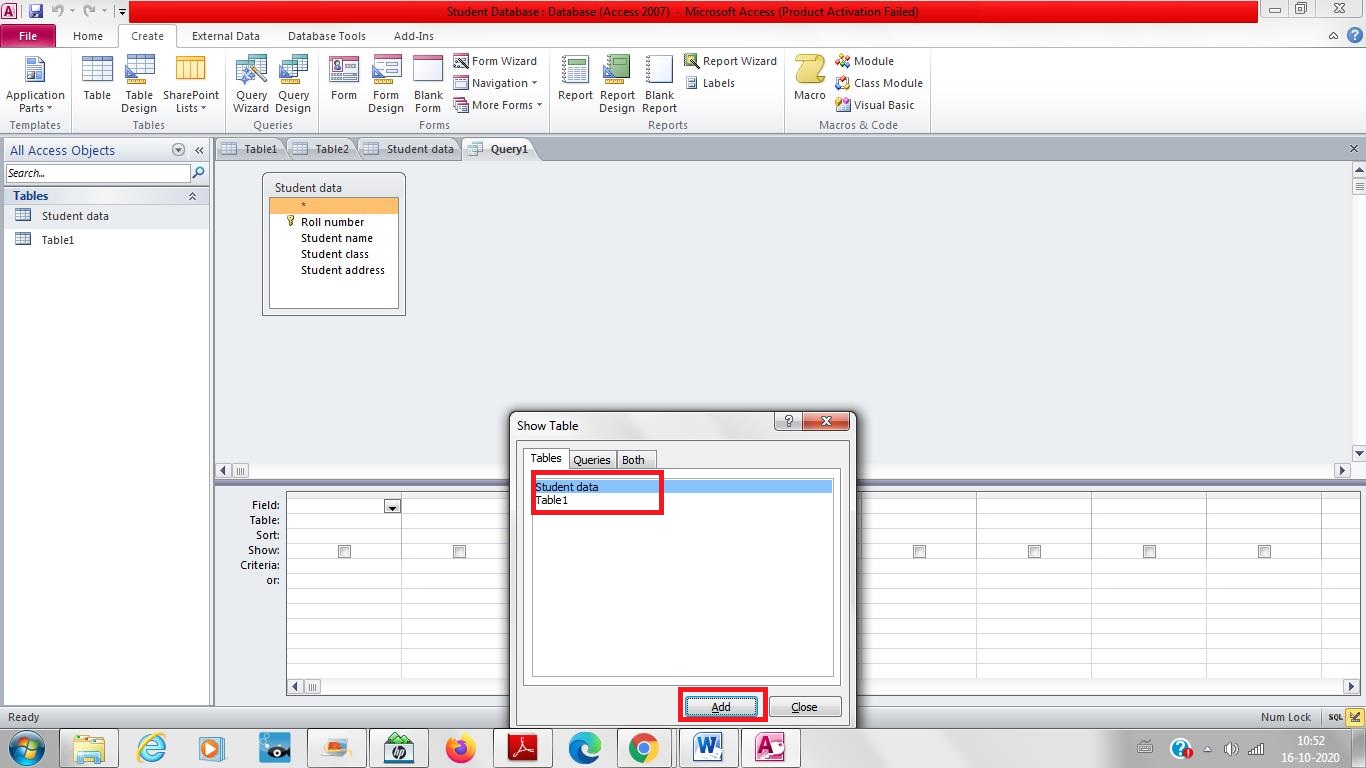
Task: Insert a new Class Module
Action: click(879, 83)
